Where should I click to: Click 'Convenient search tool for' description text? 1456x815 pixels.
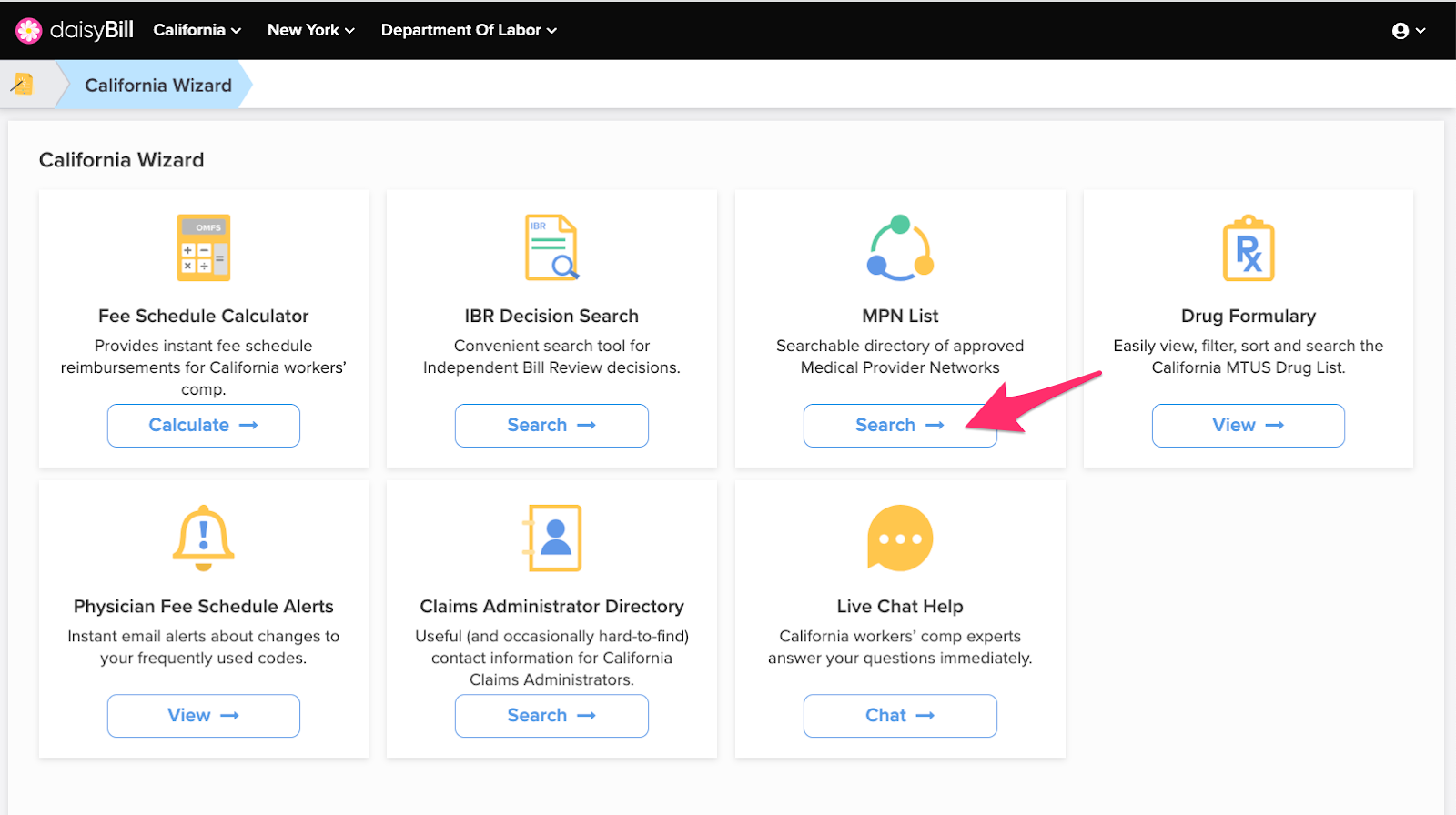click(x=551, y=346)
